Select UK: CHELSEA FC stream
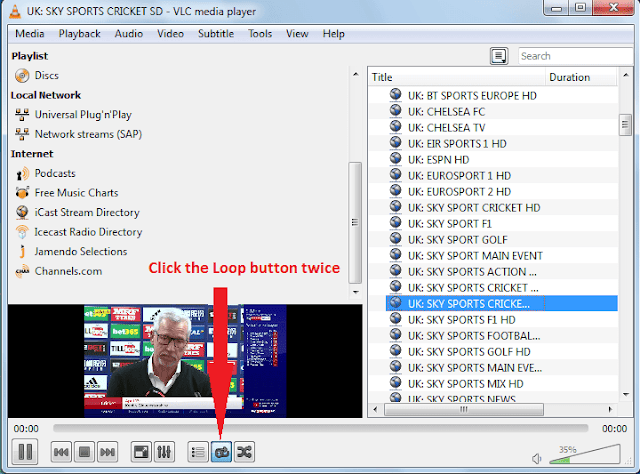Screen dimensions: 640x474 click(447, 111)
